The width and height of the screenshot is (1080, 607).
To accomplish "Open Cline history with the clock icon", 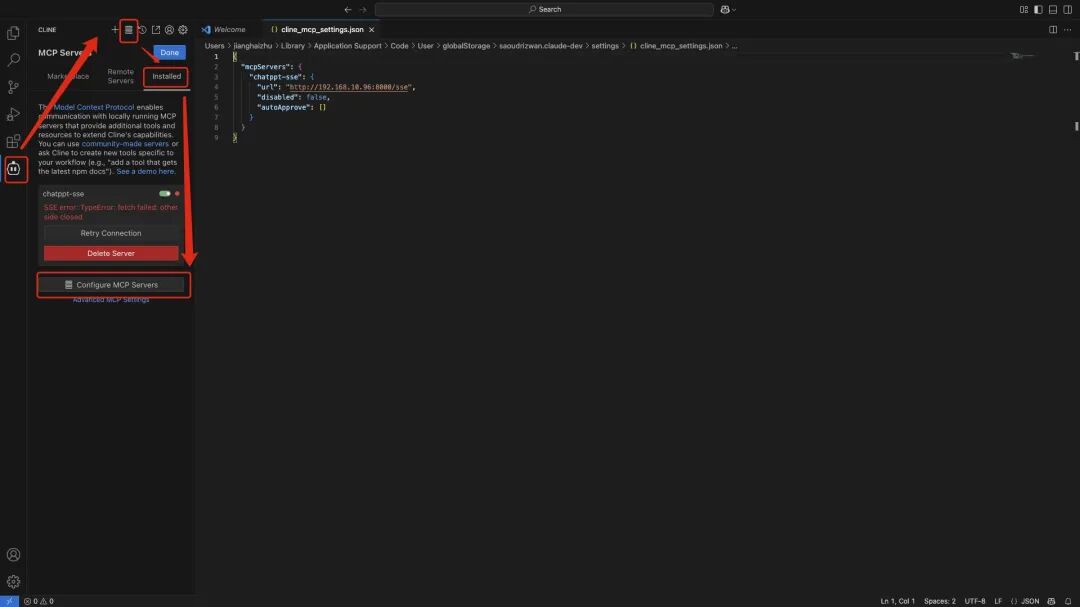I will (x=142, y=30).
